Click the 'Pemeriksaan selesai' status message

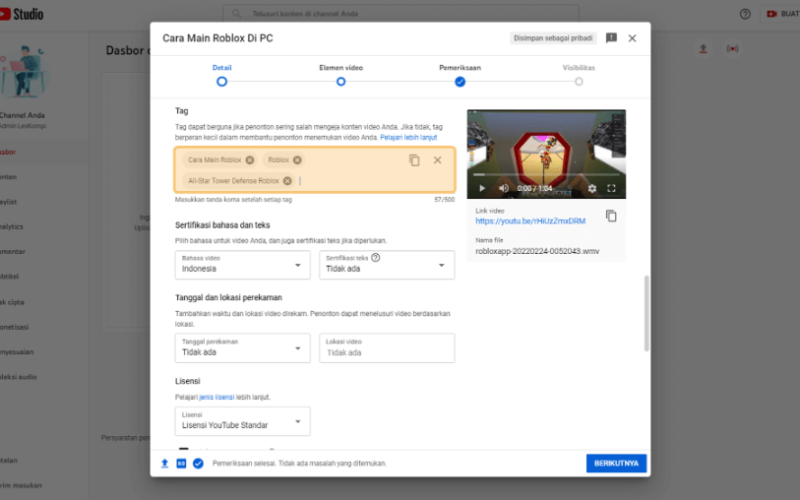(299, 463)
